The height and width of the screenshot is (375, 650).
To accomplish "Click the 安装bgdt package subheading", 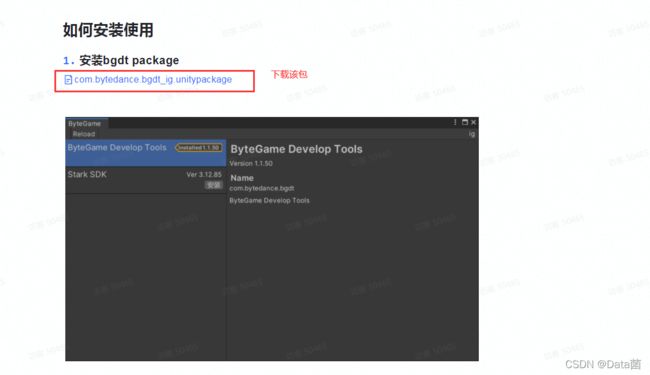I will tap(129, 60).
